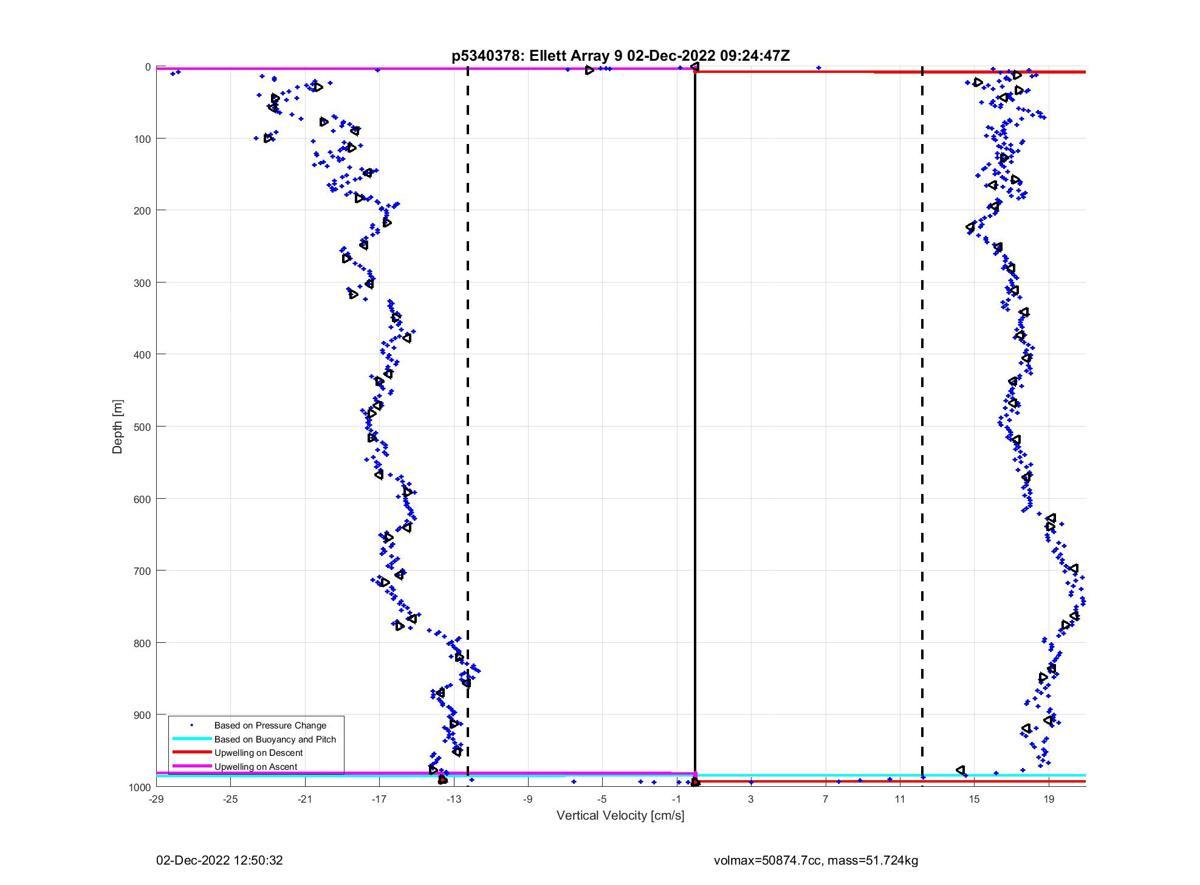Viewport: 1200px width, 885px height.
Task: Click the x-axis tick label -25
Action: [x=230, y=799]
